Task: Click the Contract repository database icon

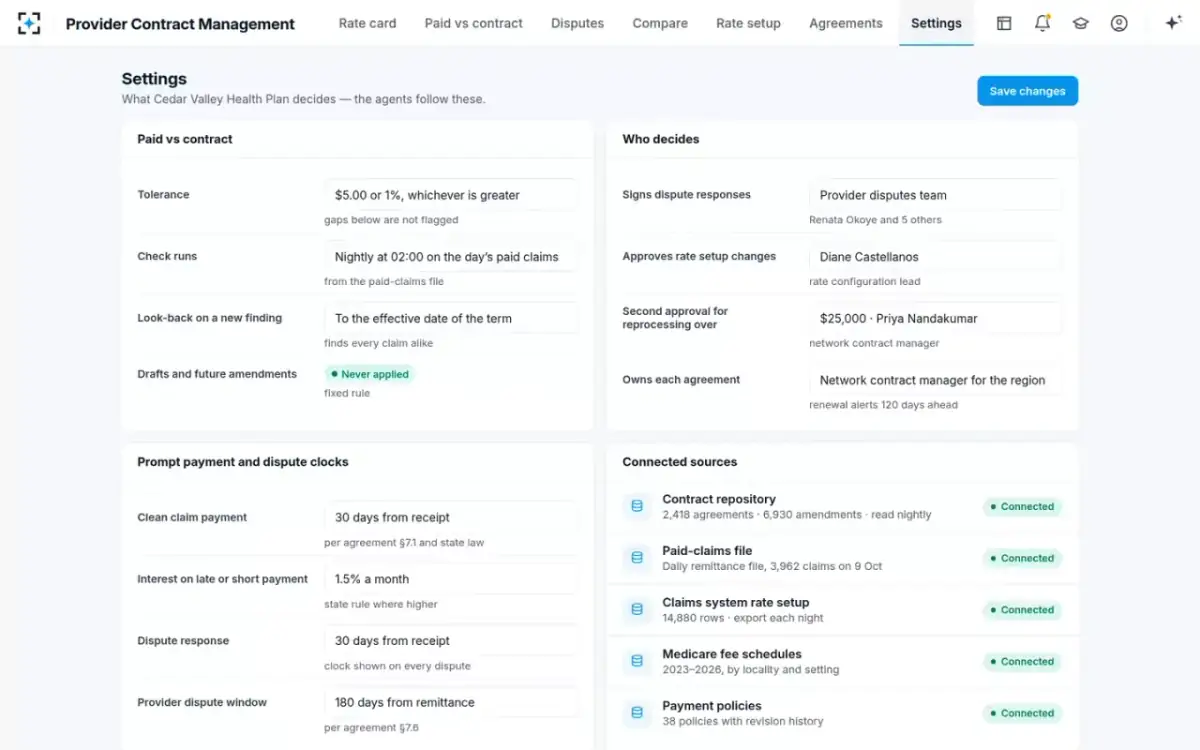Action: click(636, 507)
